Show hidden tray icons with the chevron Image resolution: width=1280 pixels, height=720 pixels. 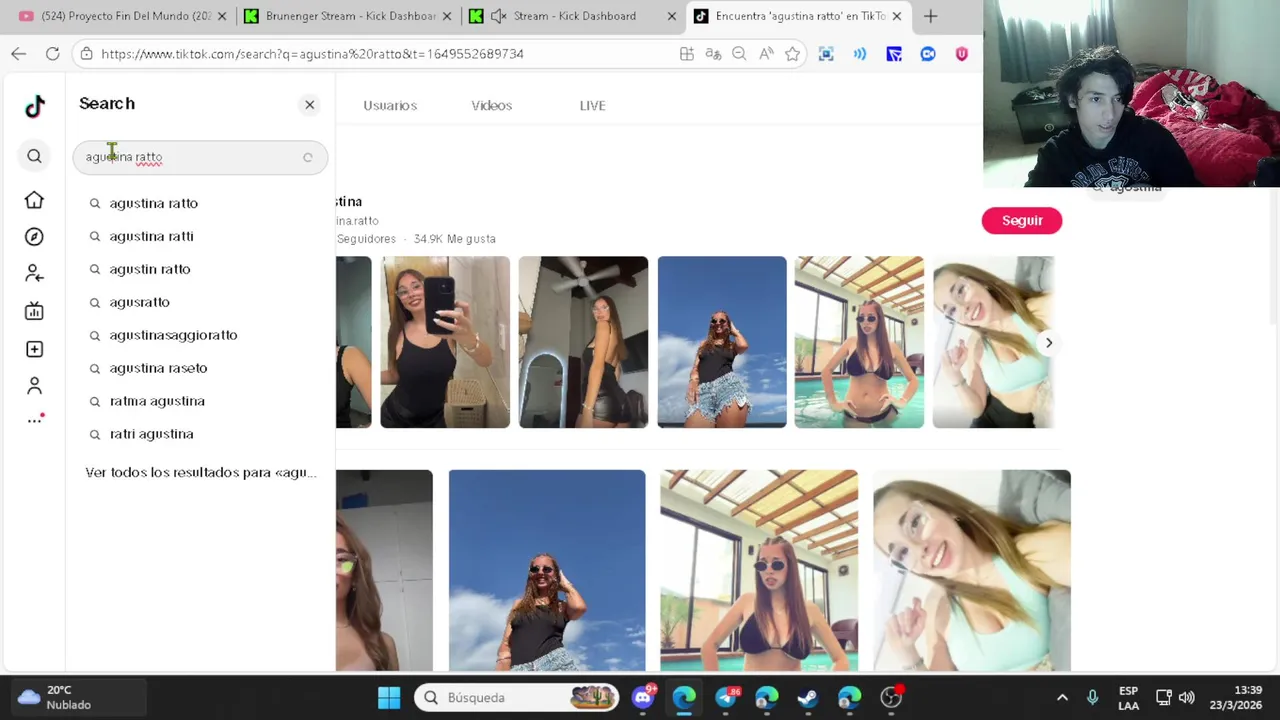tap(1062, 697)
